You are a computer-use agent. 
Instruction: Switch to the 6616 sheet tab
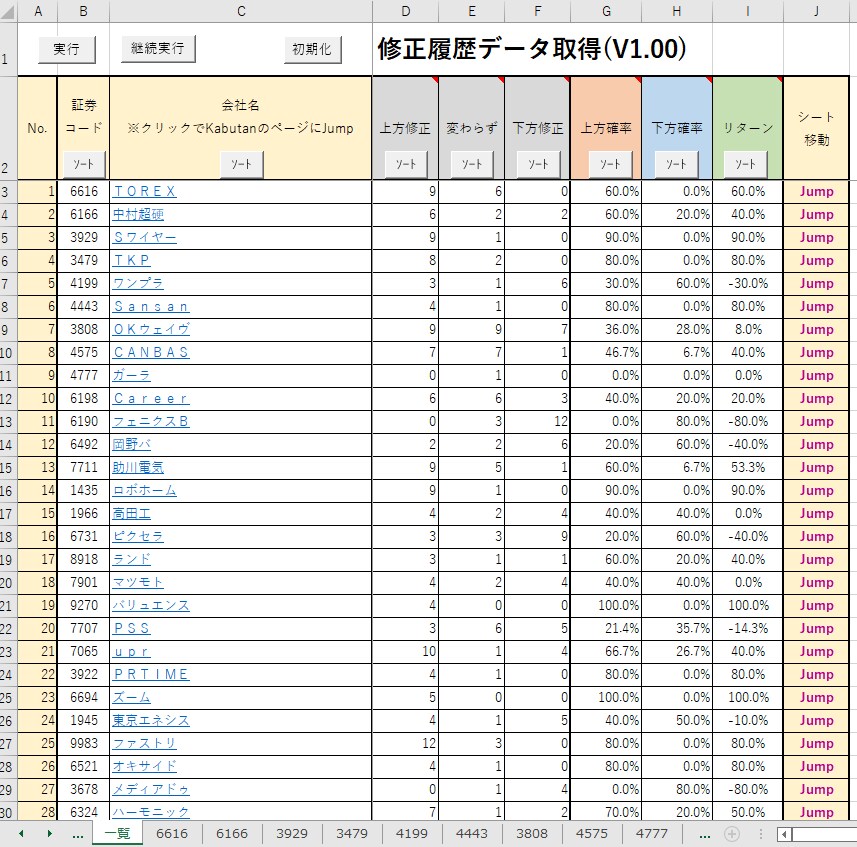[172, 834]
